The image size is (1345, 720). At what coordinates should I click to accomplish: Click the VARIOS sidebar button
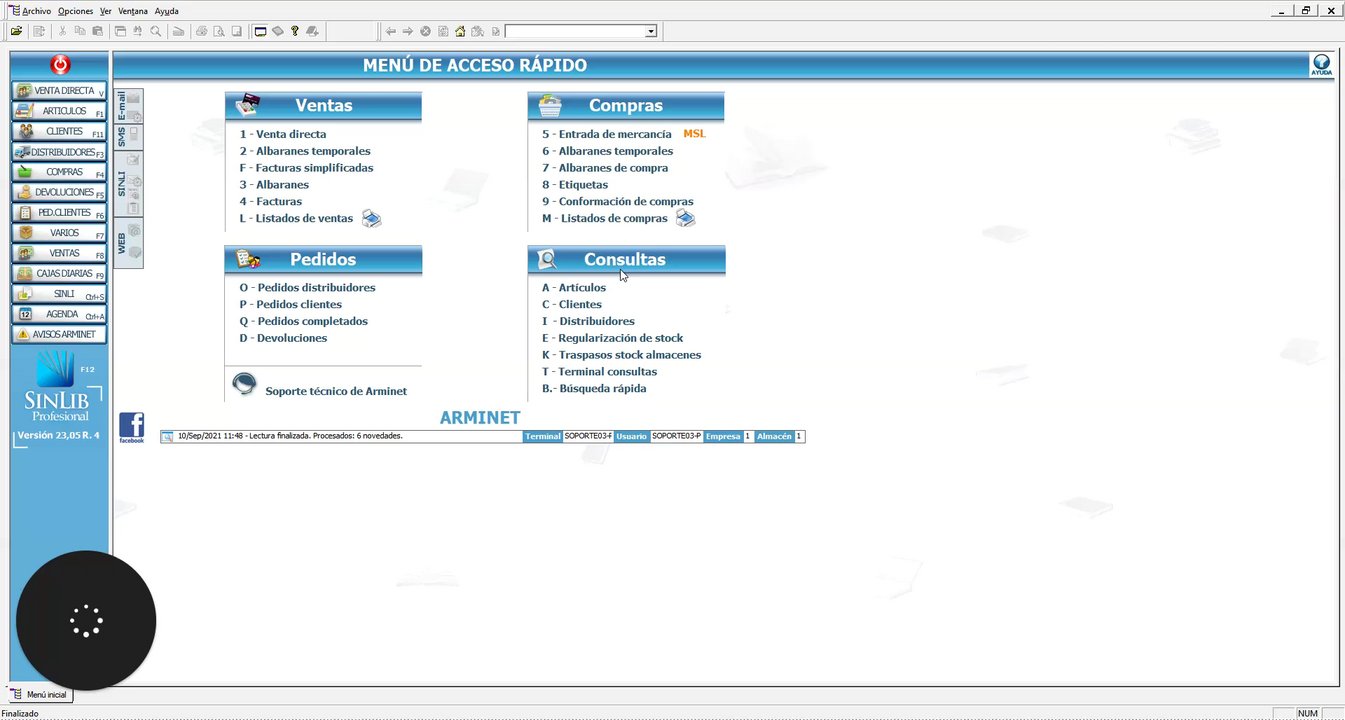(x=59, y=233)
